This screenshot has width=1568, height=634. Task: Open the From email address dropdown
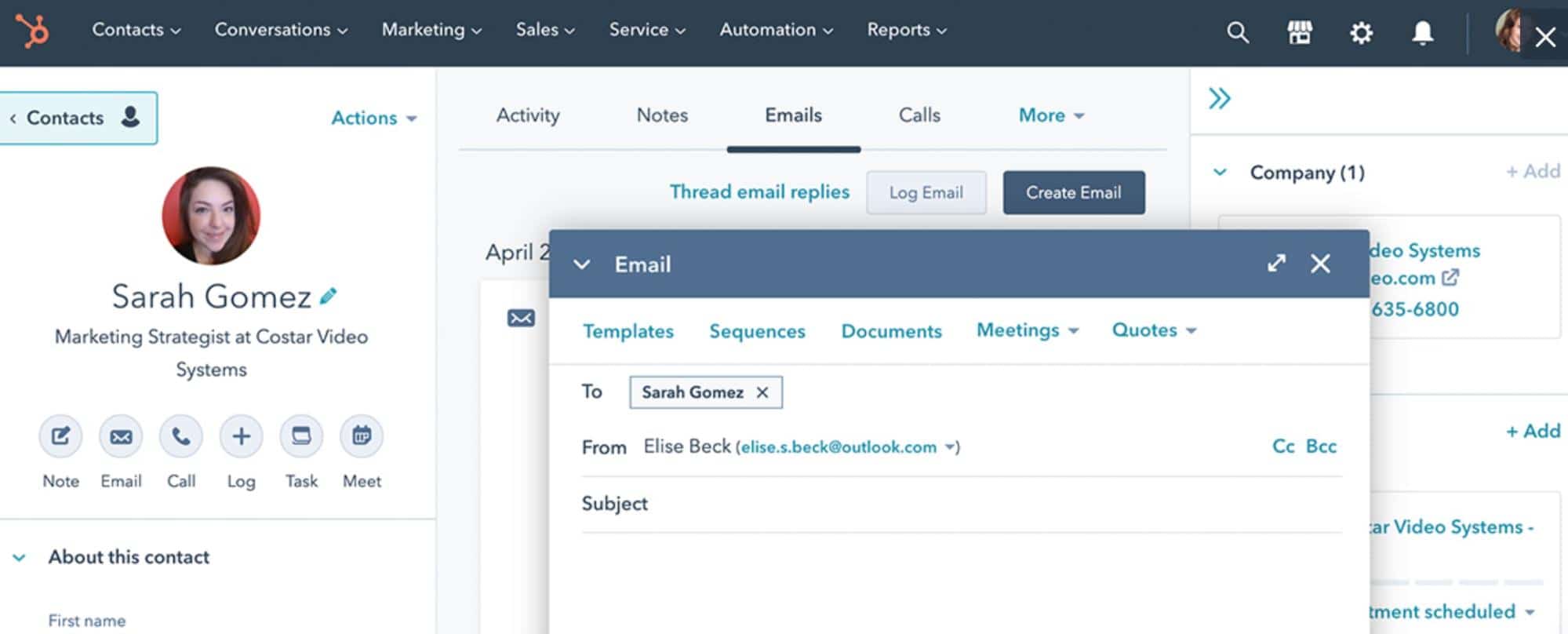(950, 447)
